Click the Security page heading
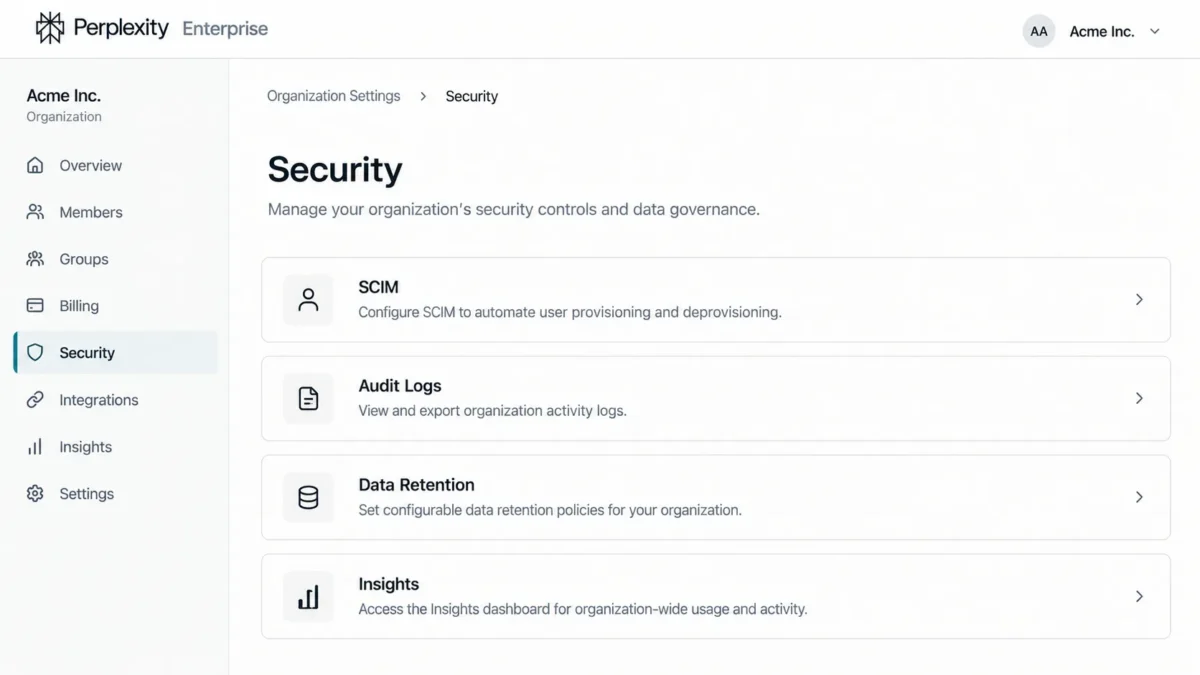Image resolution: width=1200 pixels, height=675 pixels. pos(335,169)
